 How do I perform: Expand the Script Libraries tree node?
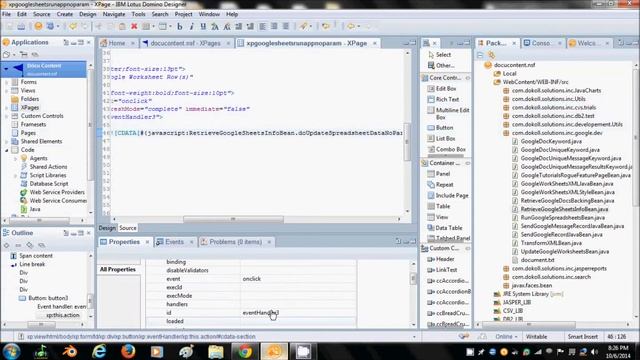pos(16,176)
